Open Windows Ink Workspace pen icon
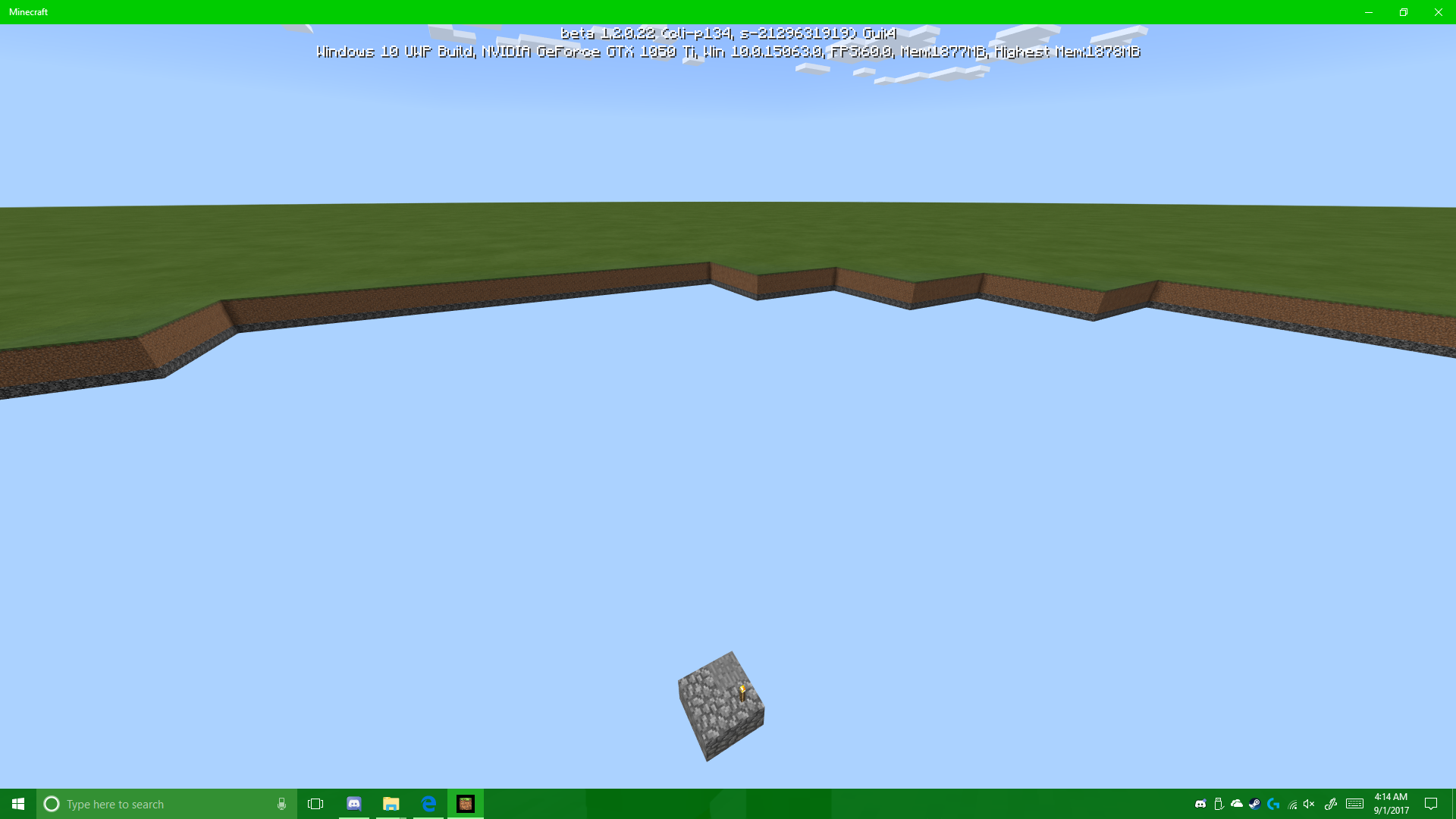This screenshot has height=819, width=1456. coord(1331,804)
